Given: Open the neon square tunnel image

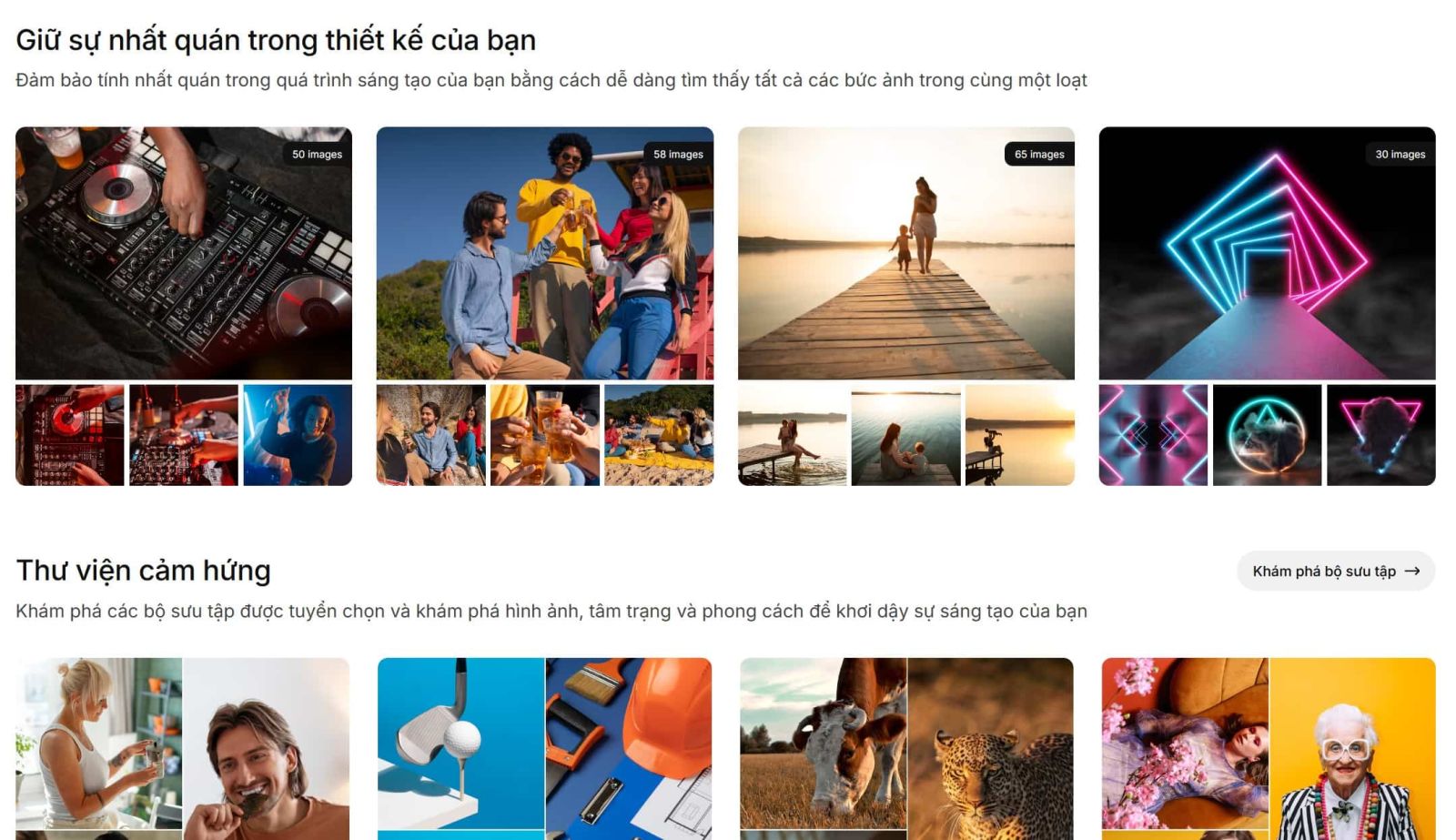Looking at the screenshot, I should pyautogui.click(x=1267, y=253).
